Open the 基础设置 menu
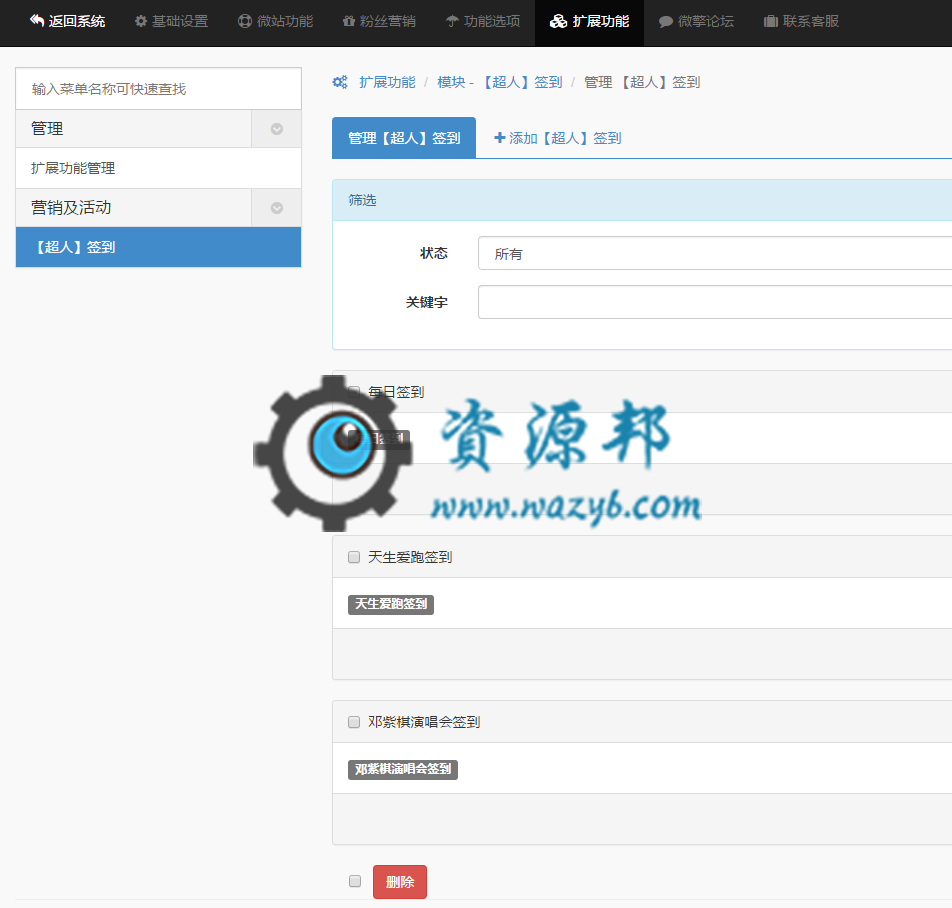Viewport: 952px width, 908px height. pos(172,22)
